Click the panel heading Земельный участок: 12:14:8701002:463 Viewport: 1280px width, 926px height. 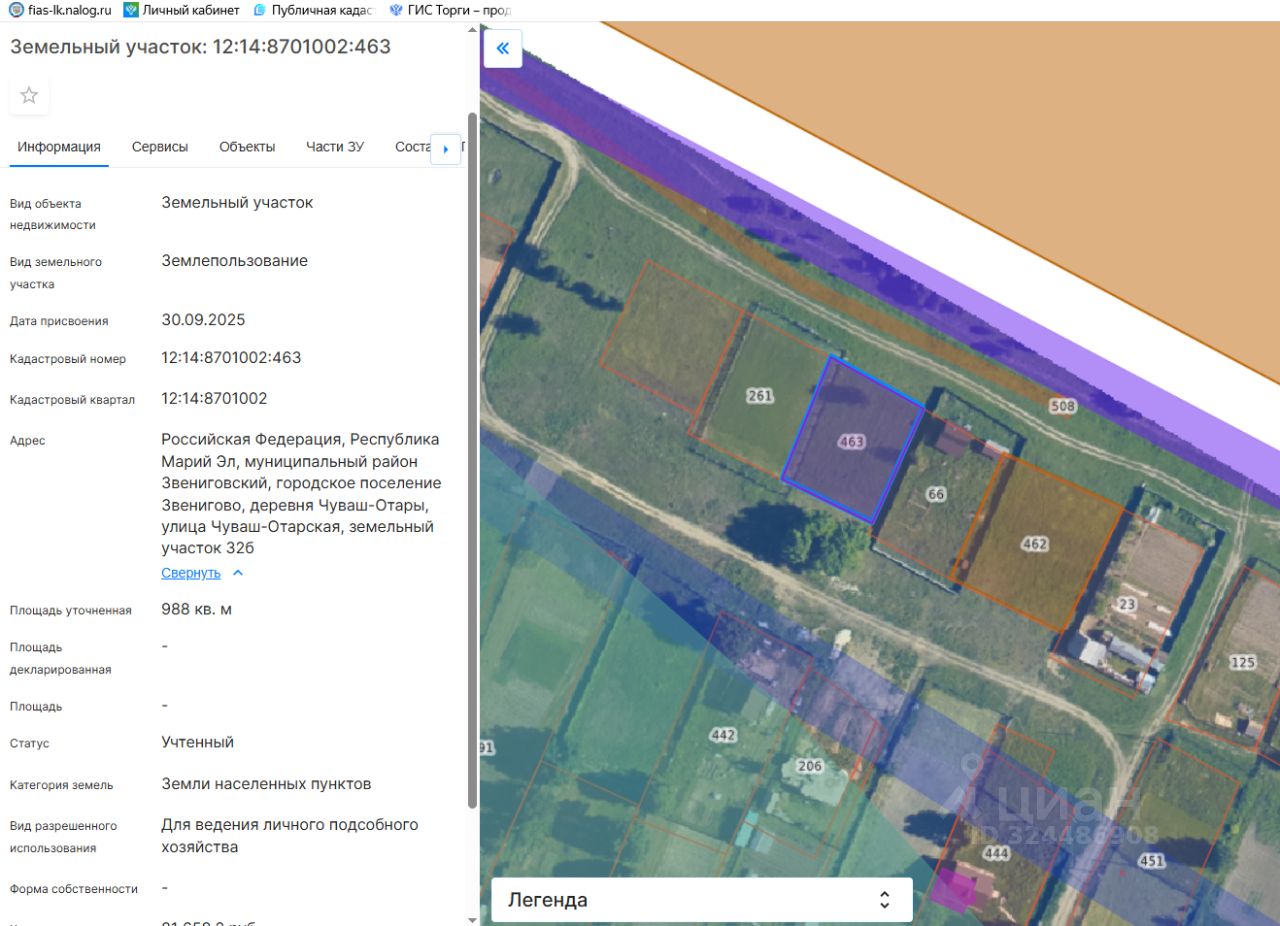[x=200, y=47]
